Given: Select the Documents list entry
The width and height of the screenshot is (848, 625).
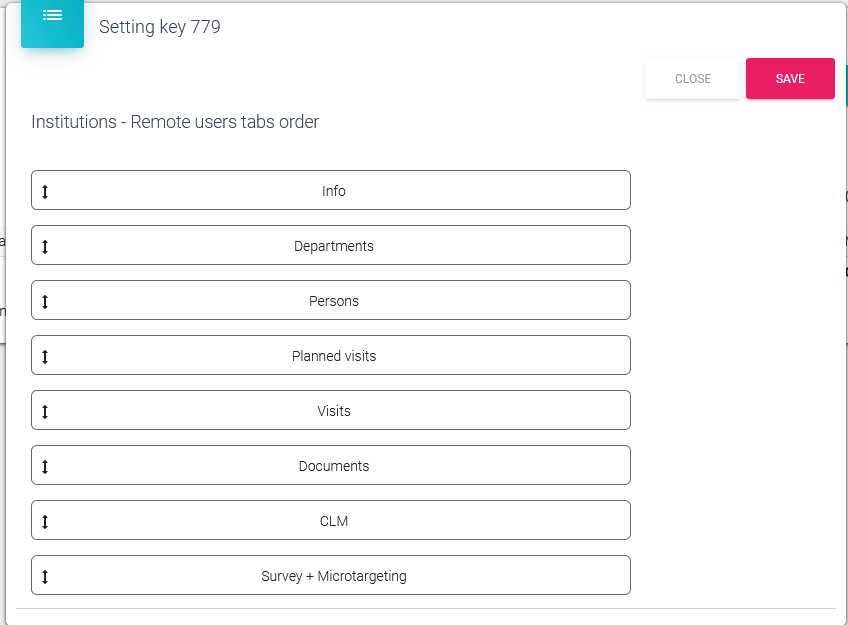Looking at the screenshot, I should pyautogui.click(x=334, y=466).
